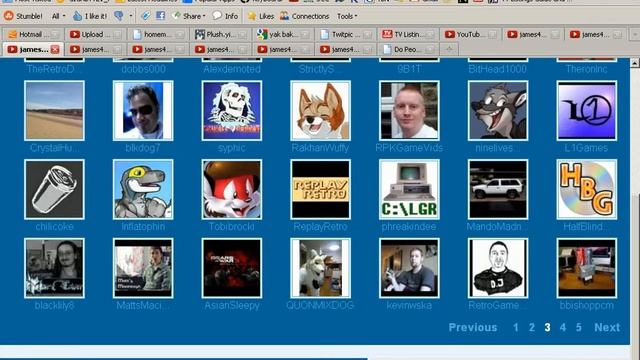Give a thumbs up with I like it!
The image size is (640, 360).
coord(90,16)
